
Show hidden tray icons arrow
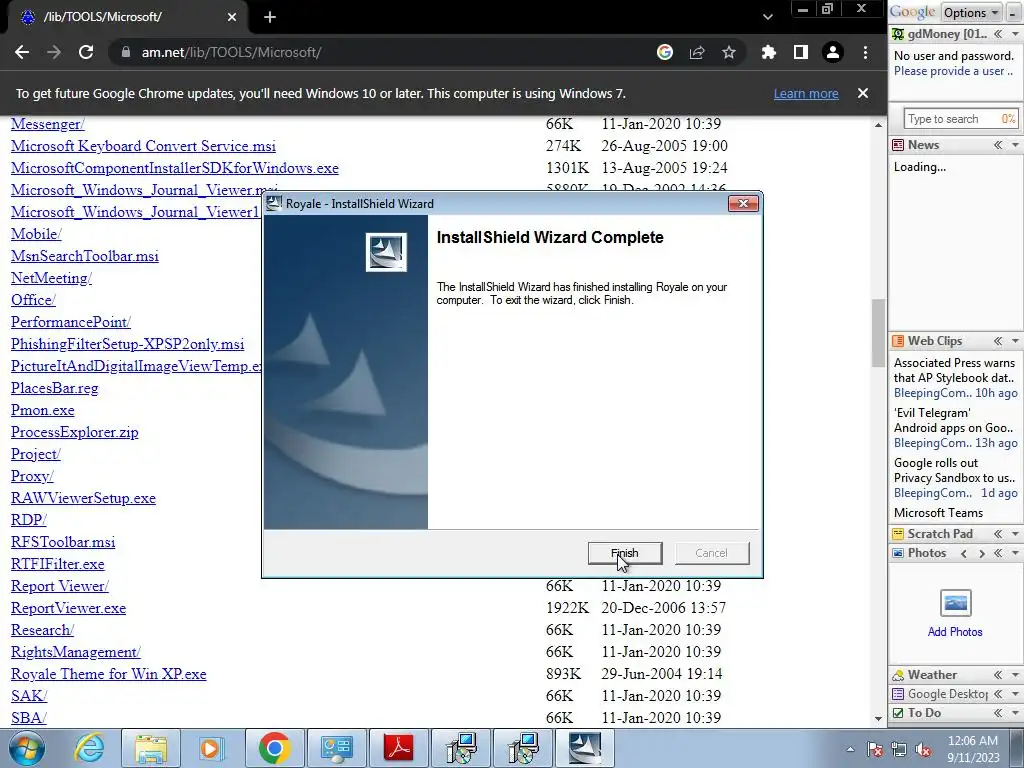[850, 749]
